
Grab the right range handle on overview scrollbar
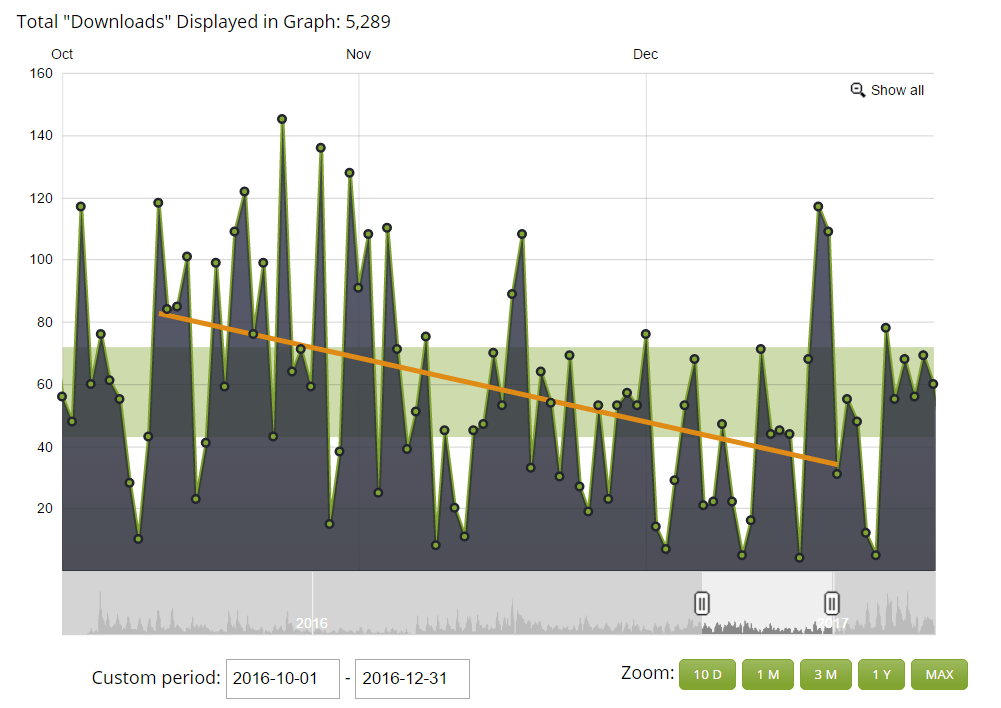832,603
